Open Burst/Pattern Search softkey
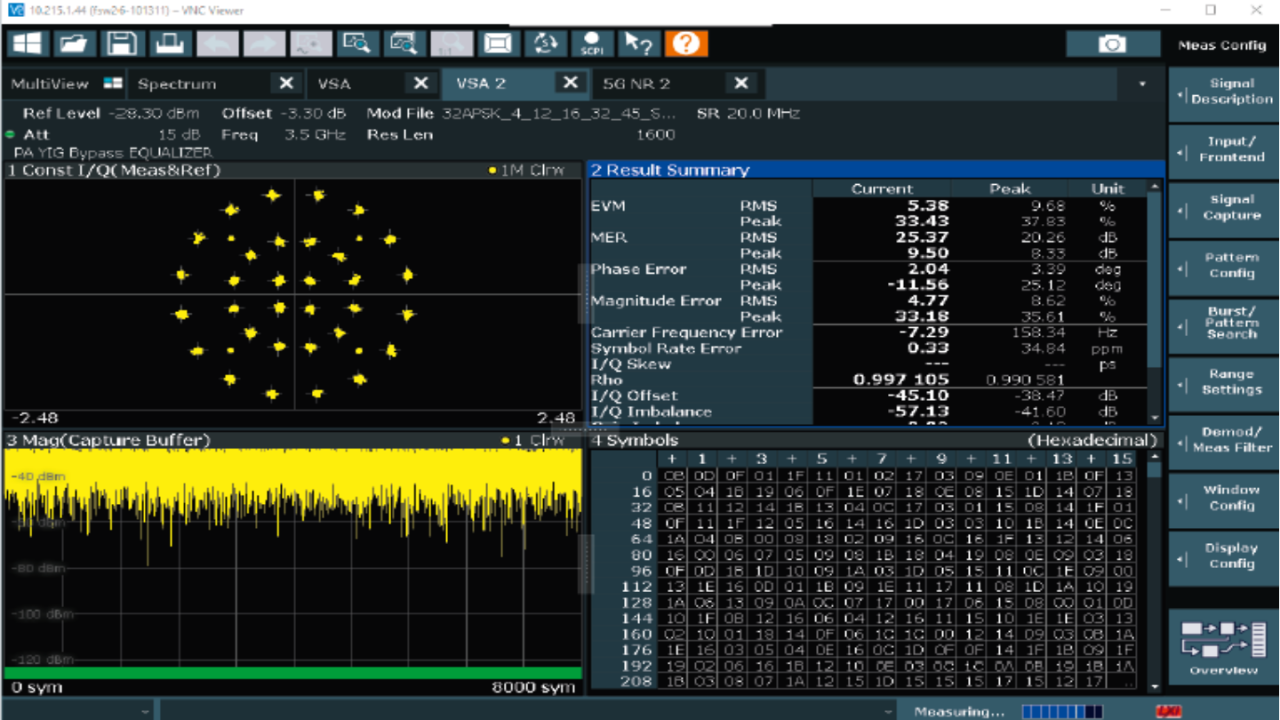Screen dimensions: 1280x720 click(x=1223, y=324)
